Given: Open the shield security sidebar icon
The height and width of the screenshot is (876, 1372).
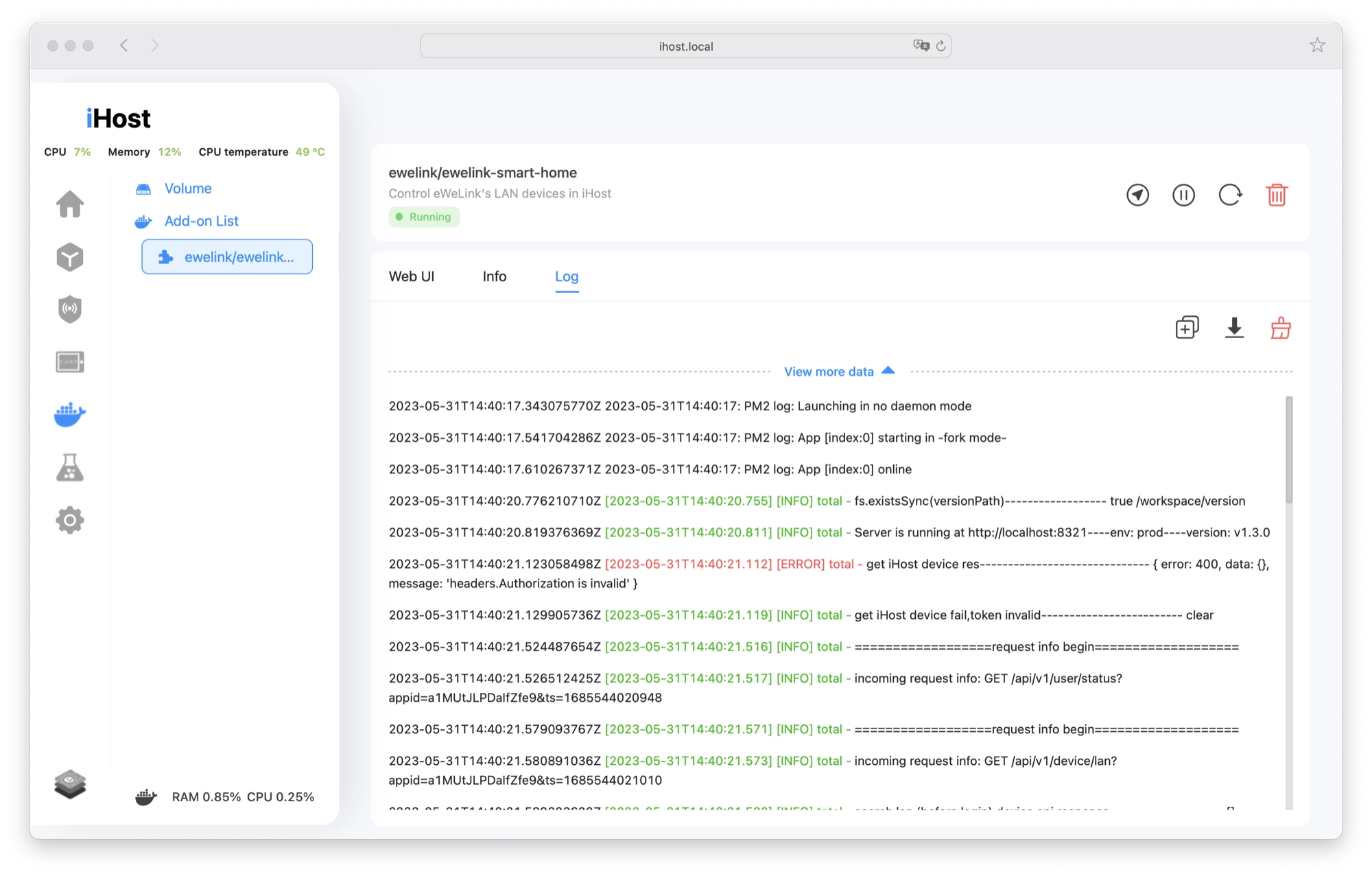Looking at the screenshot, I should click(x=70, y=309).
